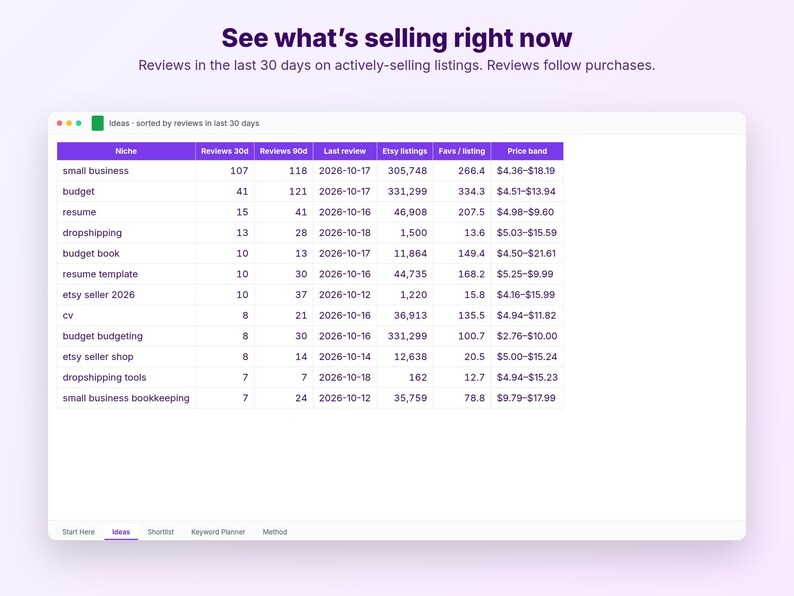
Task: Click the $4.16–$15.99 price band cell
Action: (x=527, y=295)
